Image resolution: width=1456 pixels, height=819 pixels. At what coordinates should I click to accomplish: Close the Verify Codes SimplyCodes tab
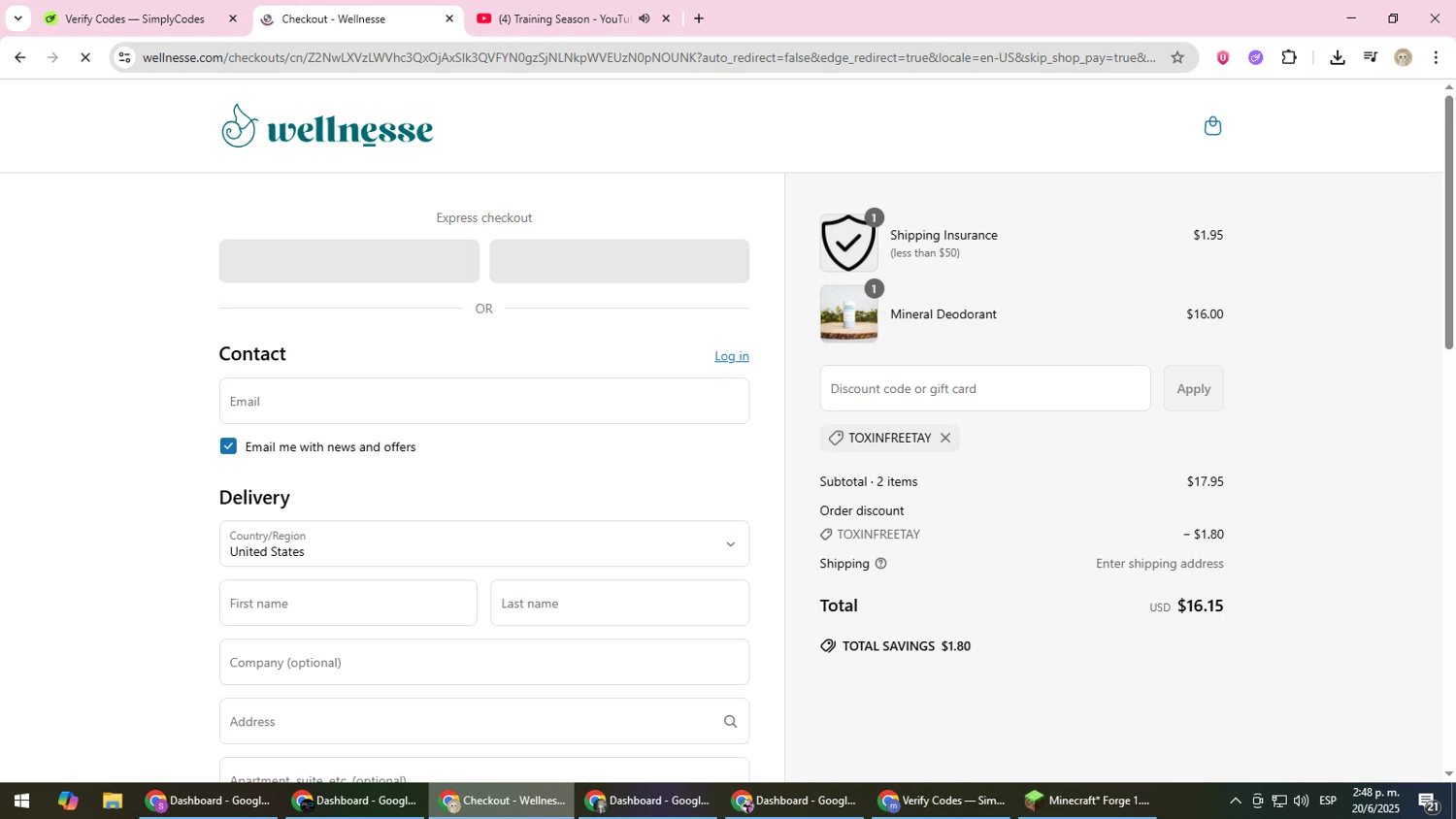click(x=232, y=18)
